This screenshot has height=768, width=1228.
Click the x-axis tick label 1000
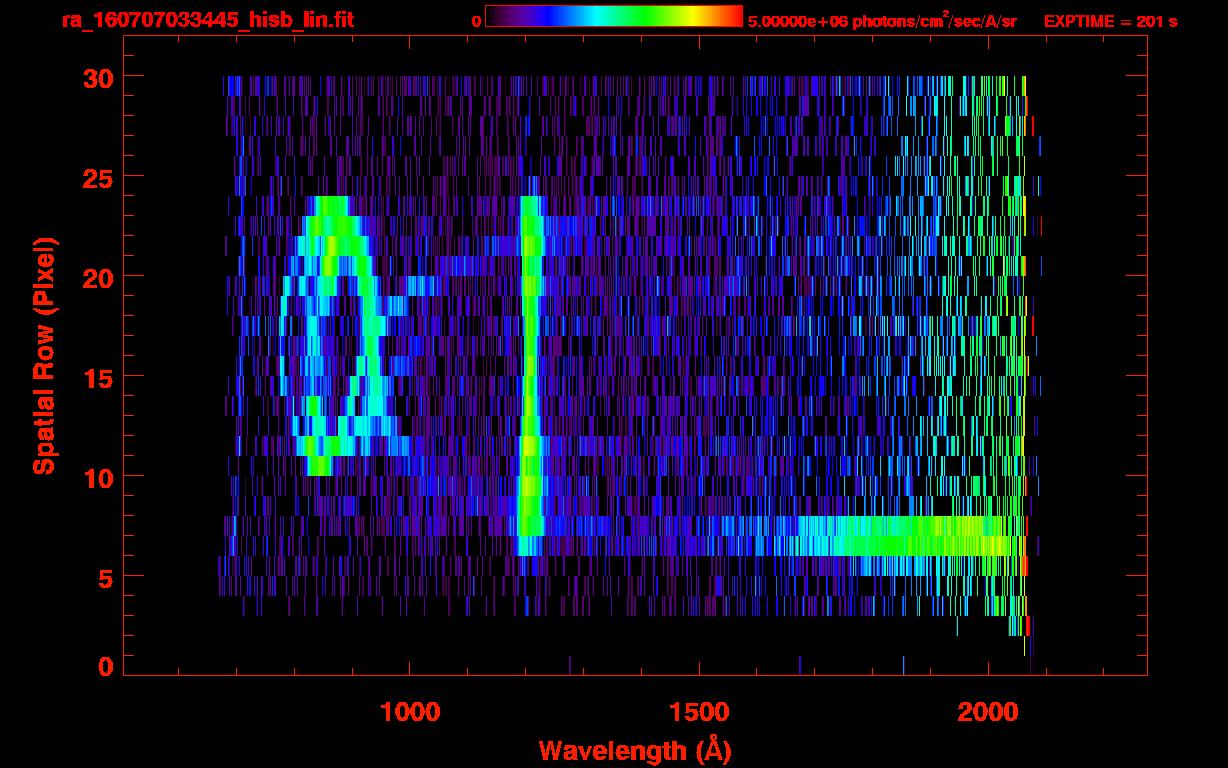410,712
